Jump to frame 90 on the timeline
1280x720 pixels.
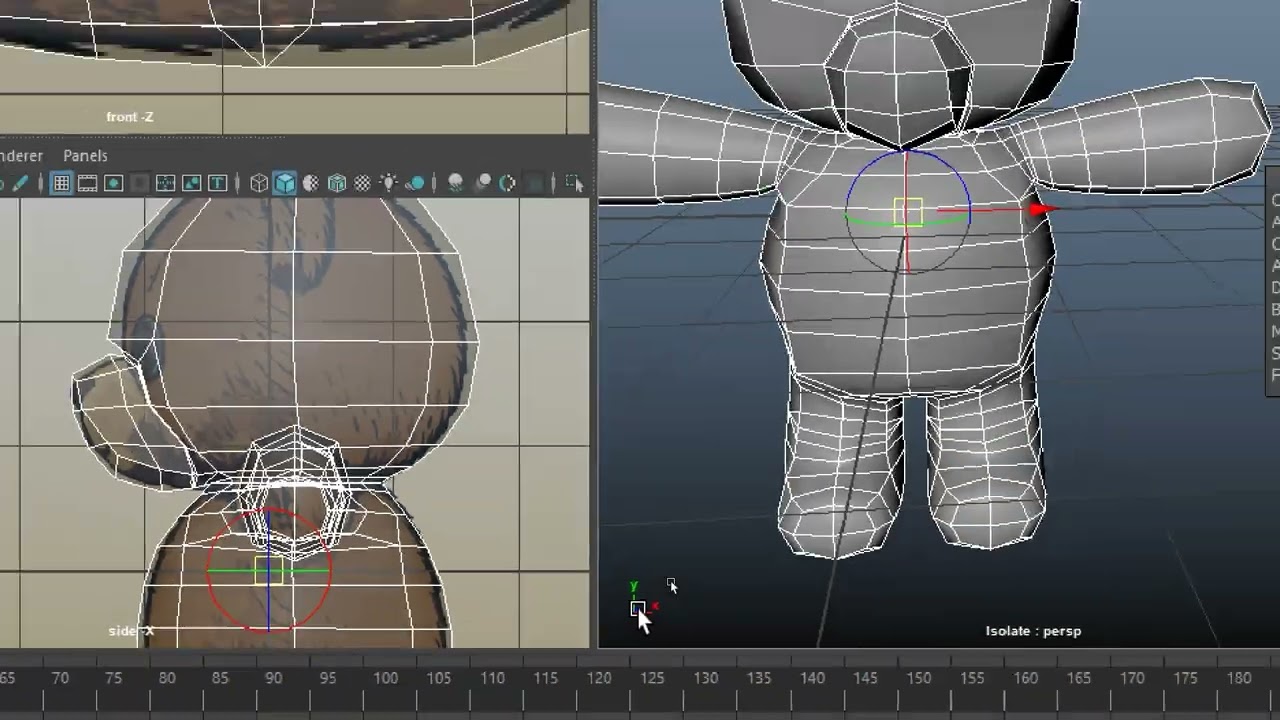click(x=273, y=678)
